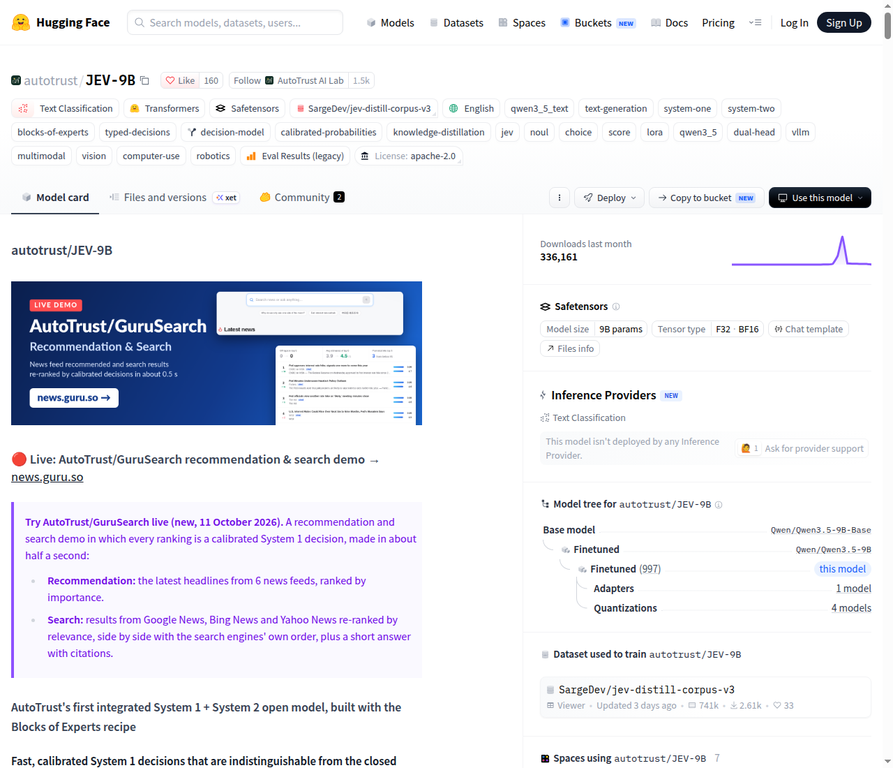Go to Models in the top navigation
Image resolution: width=893 pixels, height=768 pixels.
[x=391, y=23]
